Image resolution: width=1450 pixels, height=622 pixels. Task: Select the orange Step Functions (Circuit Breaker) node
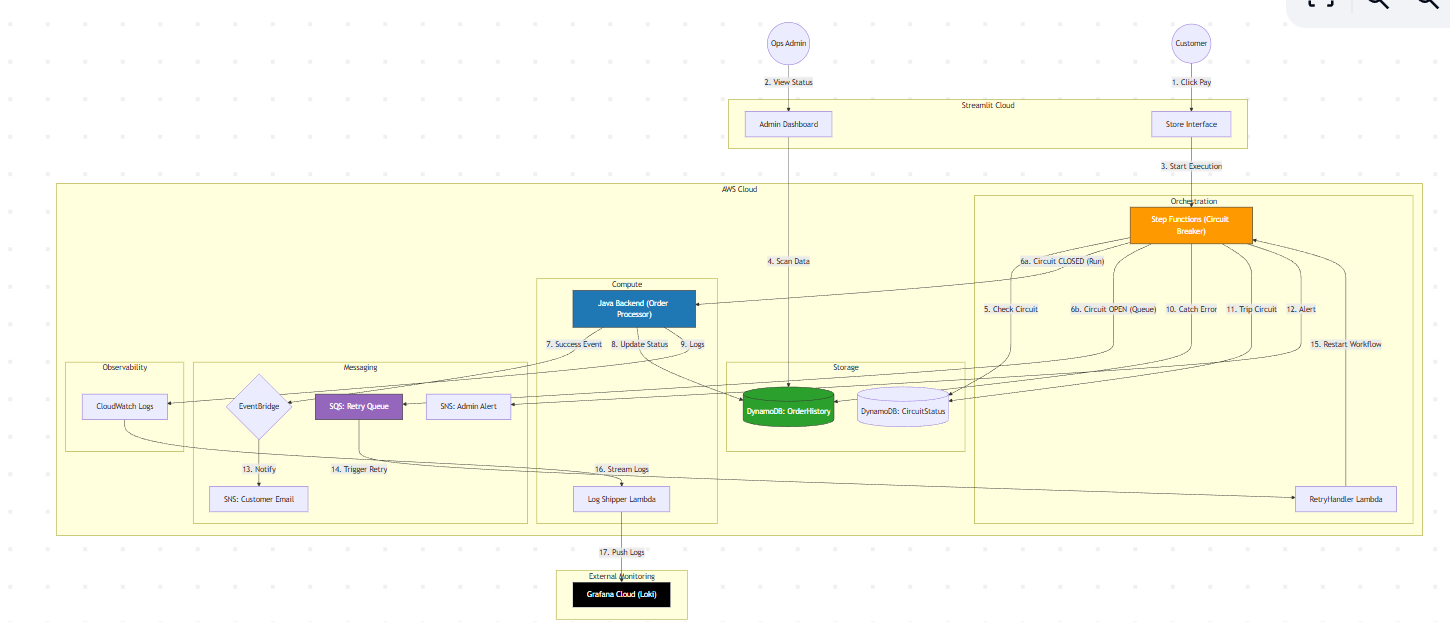click(1190, 225)
